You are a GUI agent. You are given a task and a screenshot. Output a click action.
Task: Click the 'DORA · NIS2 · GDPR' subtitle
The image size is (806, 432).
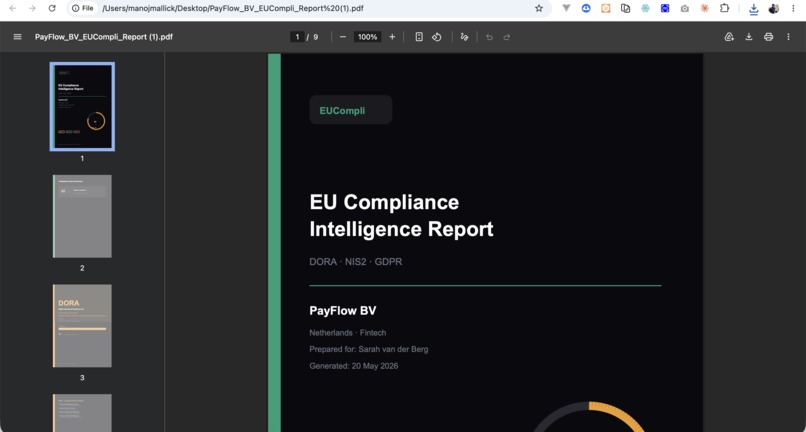click(x=356, y=262)
